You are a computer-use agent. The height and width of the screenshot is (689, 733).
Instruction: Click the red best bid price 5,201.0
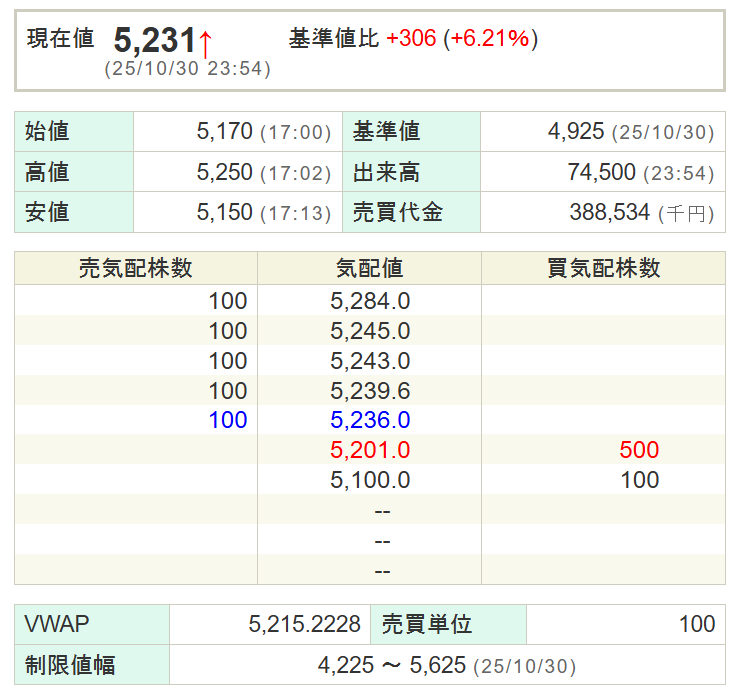pos(370,450)
